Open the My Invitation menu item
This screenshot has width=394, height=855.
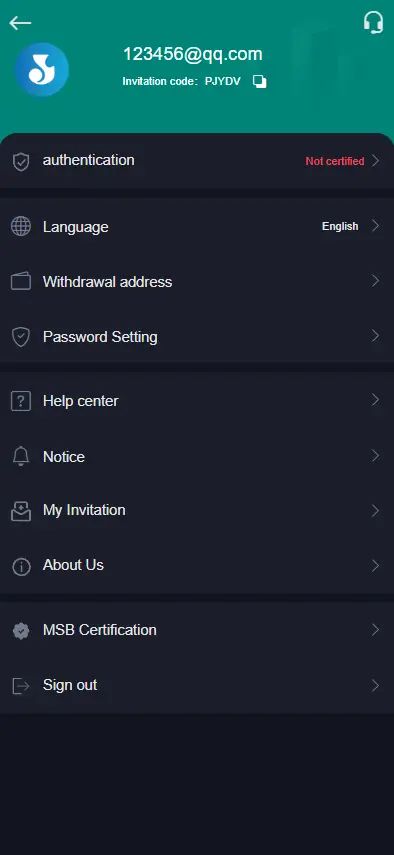point(197,510)
